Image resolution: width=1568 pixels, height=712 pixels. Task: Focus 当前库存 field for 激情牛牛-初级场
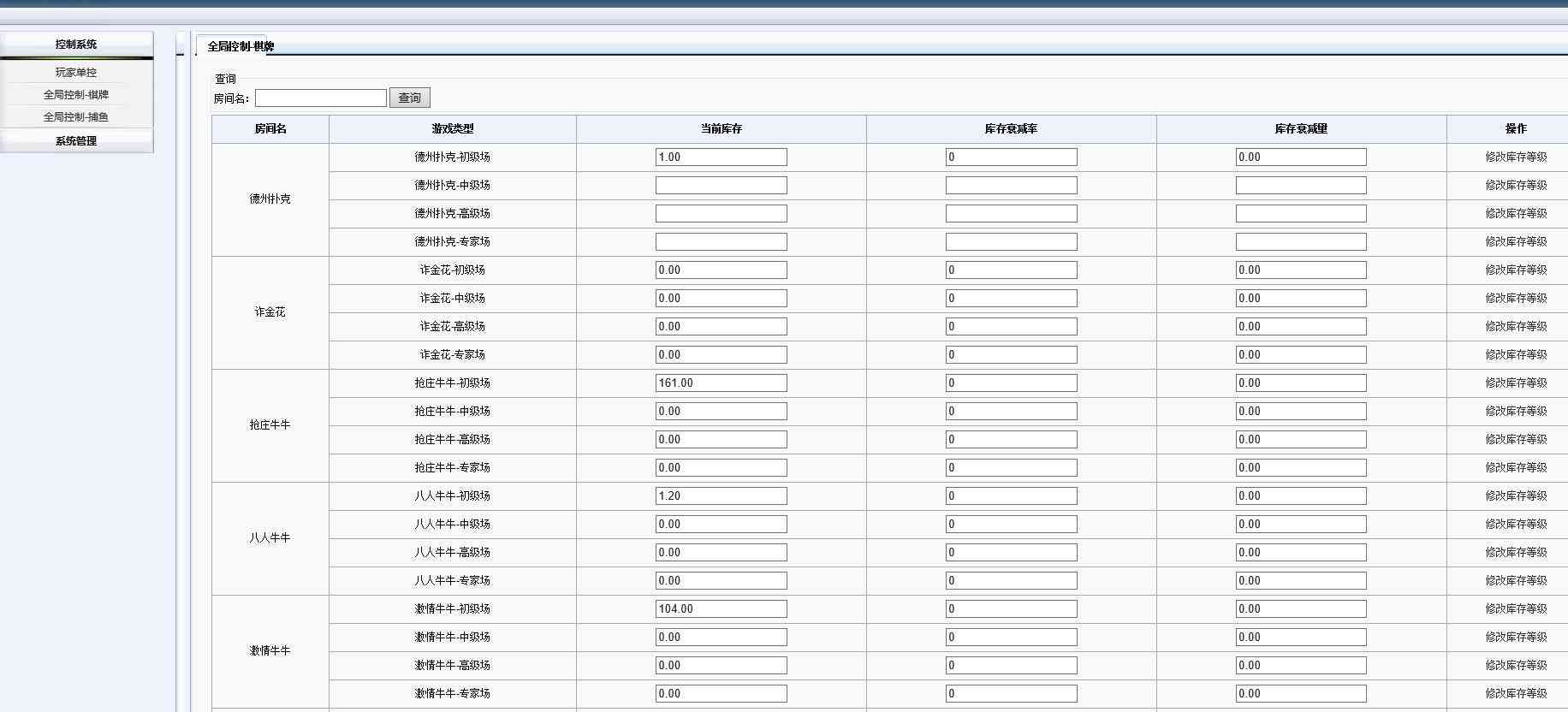pyautogui.click(x=721, y=609)
